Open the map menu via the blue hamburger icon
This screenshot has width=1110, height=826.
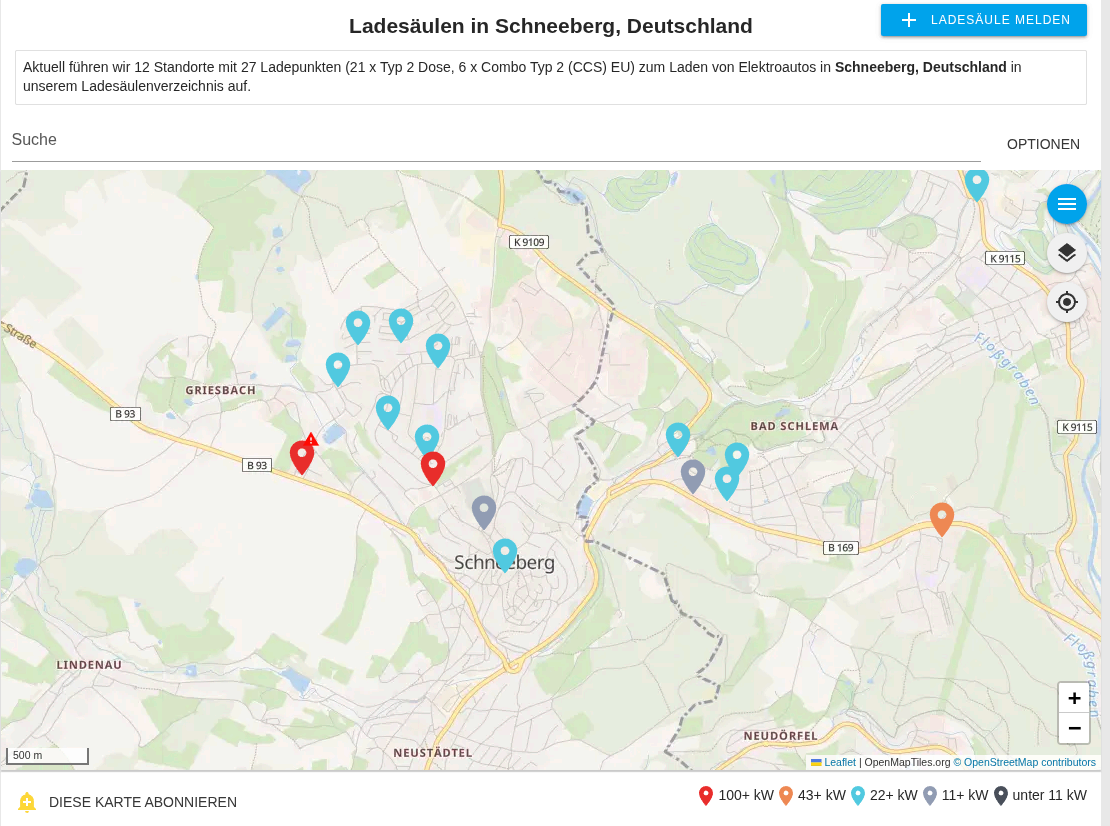click(1066, 203)
